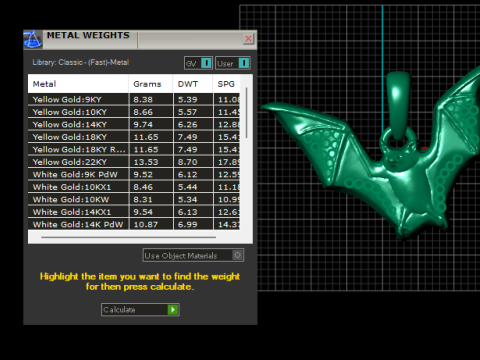The width and height of the screenshot is (480, 360).
Task: Select the Yellow Gold:9KY row
Action: tap(134, 99)
